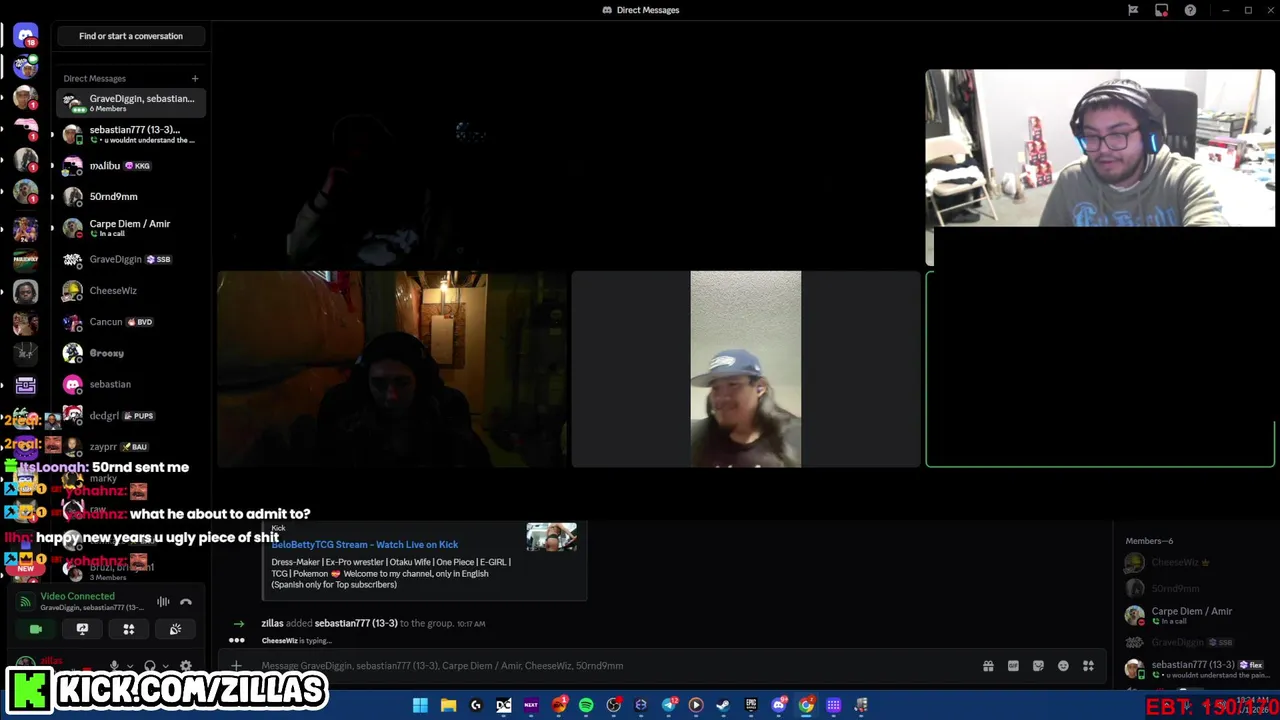Open CheeseWiz direct message
This screenshot has width=1280, height=720.
(x=131, y=290)
